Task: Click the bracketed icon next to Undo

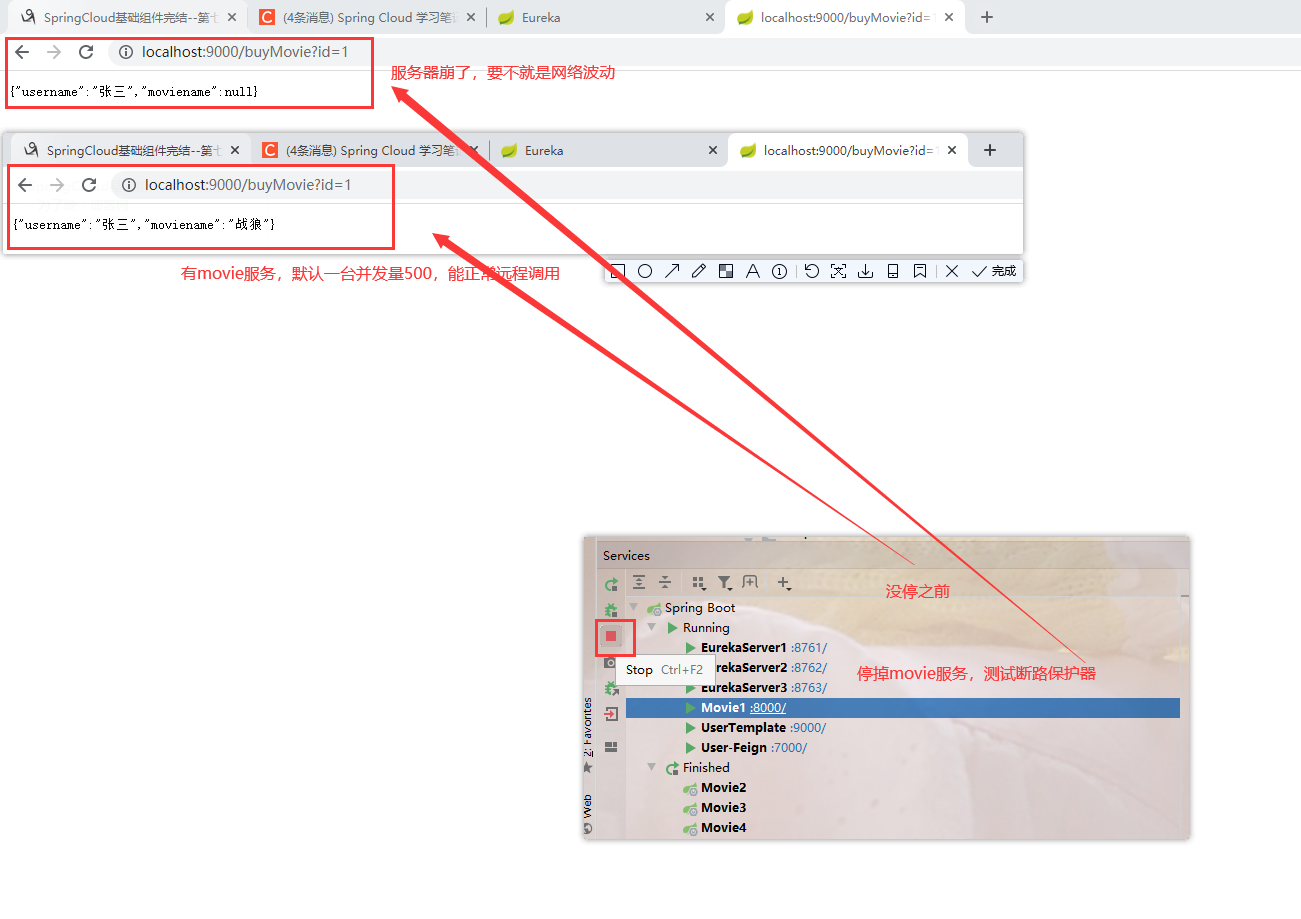Action: (x=838, y=271)
